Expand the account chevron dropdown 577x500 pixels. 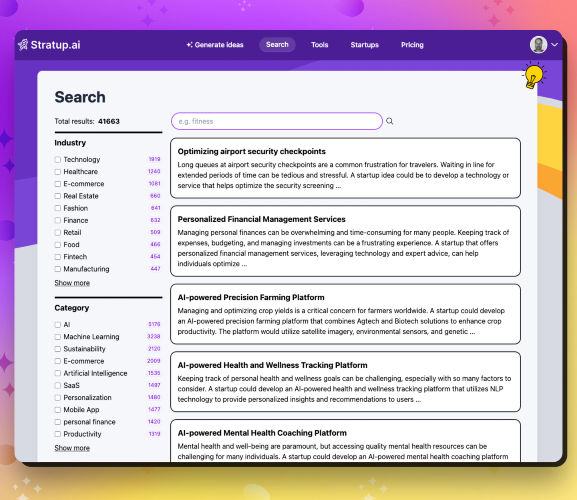pos(555,45)
